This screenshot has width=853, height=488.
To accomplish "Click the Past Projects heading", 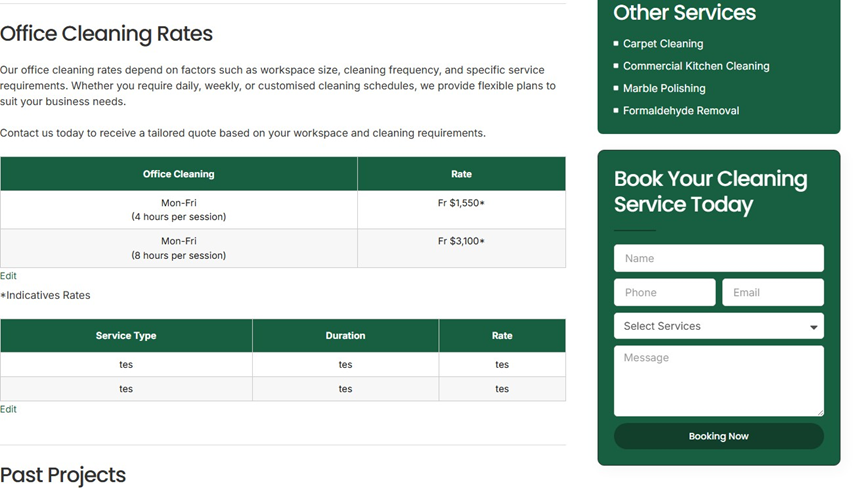I will pos(63,475).
